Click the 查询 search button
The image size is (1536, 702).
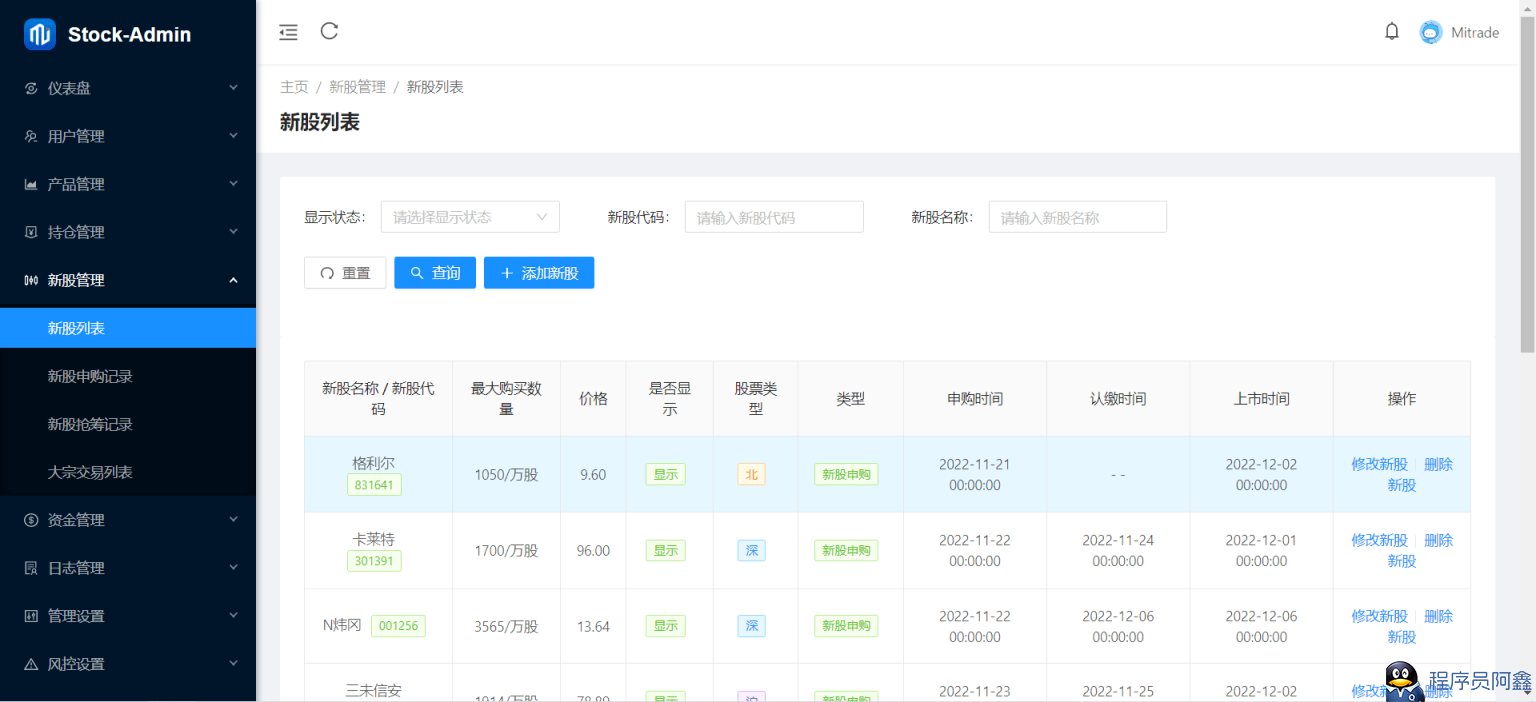pos(435,273)
